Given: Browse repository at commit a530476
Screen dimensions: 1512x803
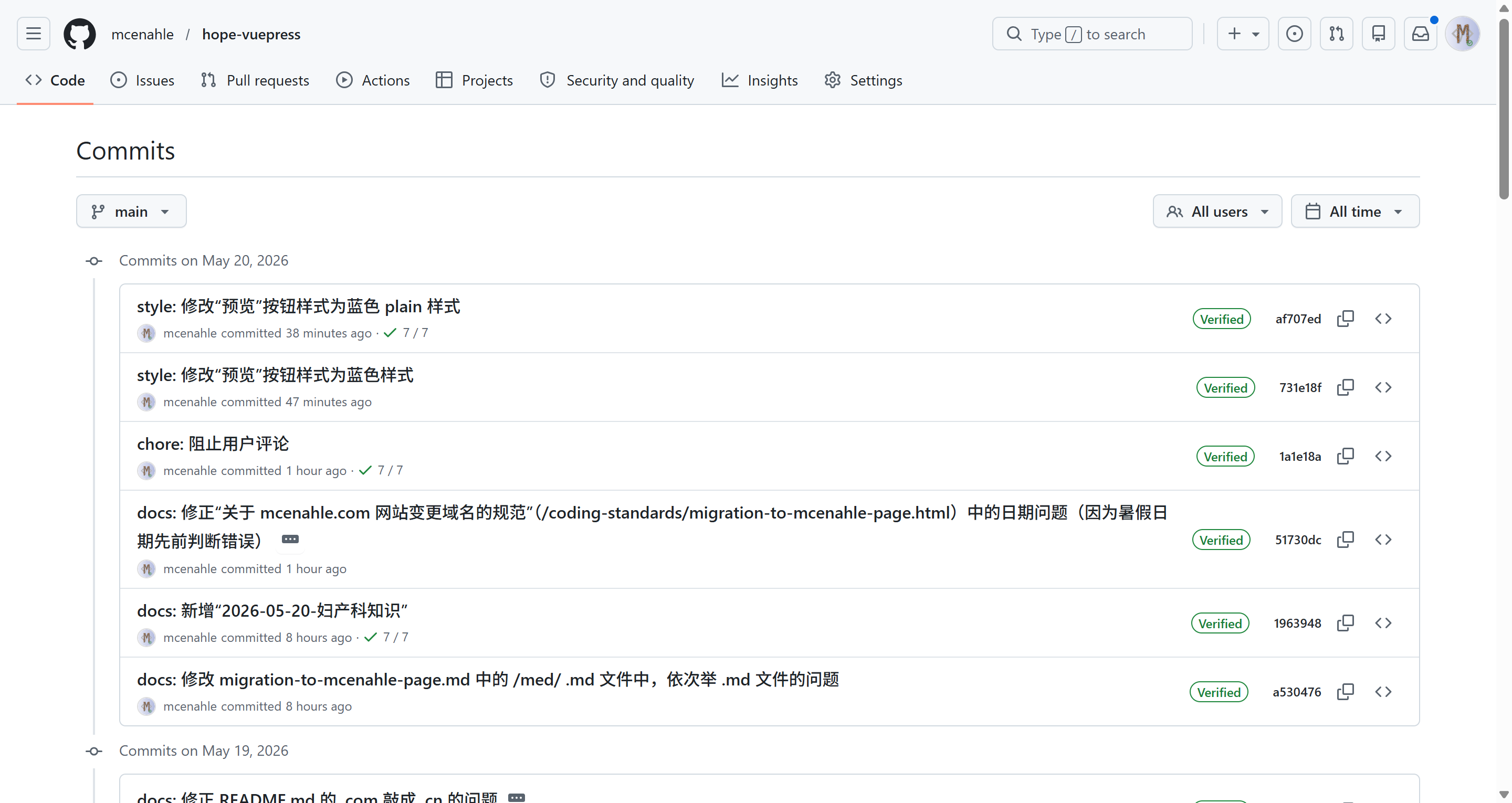Looking at the screenshot, I should [1383, 692].
